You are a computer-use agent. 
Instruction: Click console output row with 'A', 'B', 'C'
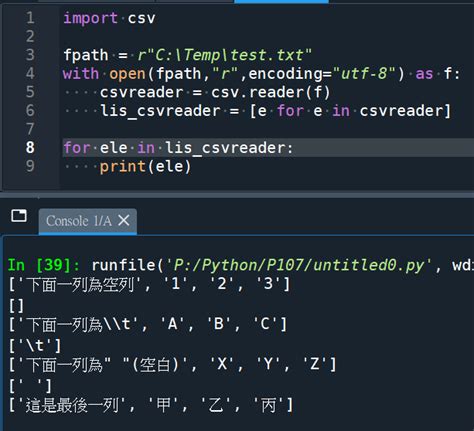[x=147, y=324]
